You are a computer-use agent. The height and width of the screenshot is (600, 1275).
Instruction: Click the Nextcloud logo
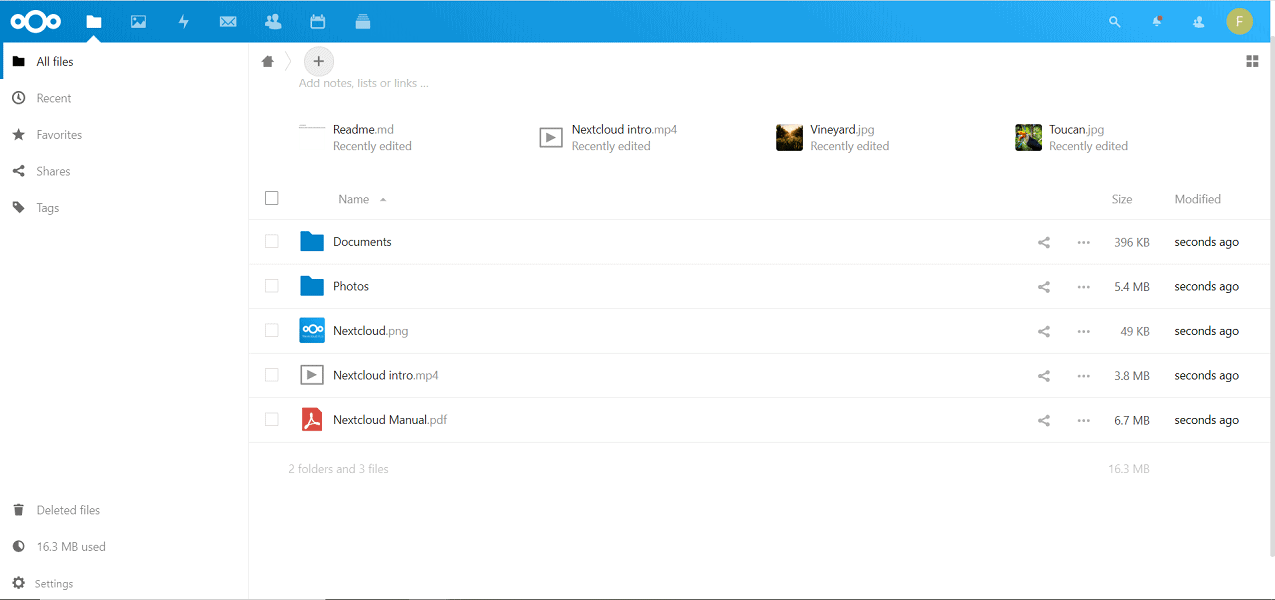36,21
